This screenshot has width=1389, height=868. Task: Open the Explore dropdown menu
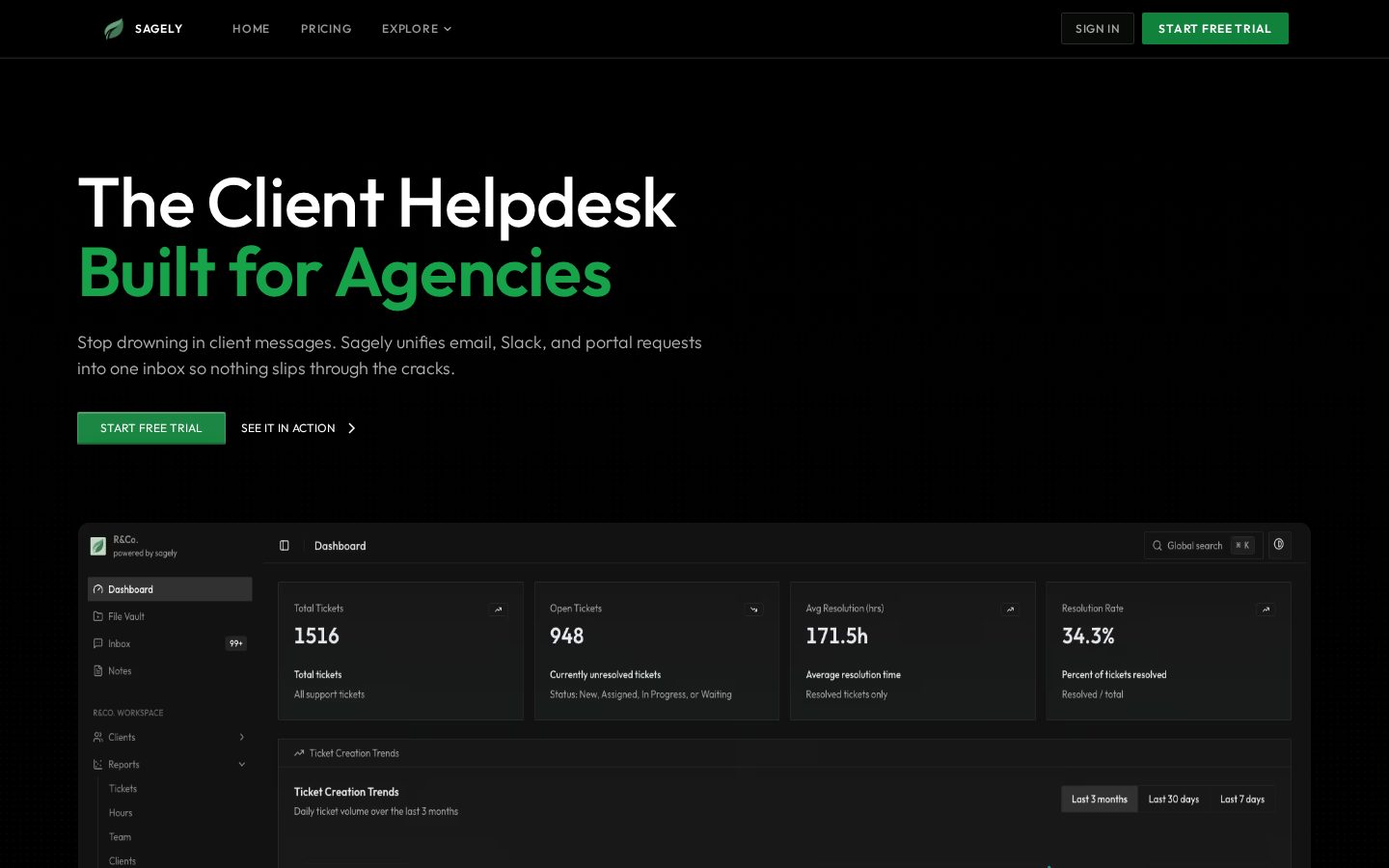(x=417, y=29)
